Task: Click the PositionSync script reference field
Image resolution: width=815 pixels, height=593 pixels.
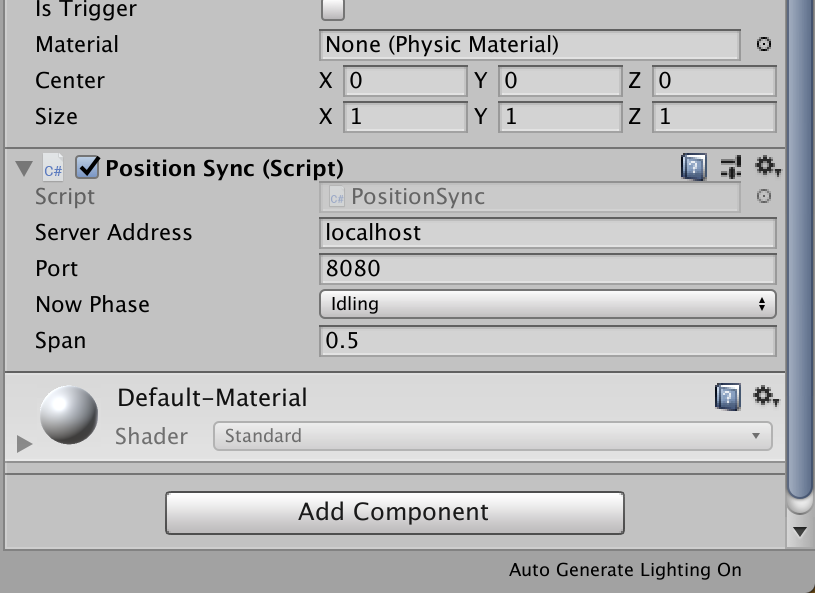Action: pos(530,197)
